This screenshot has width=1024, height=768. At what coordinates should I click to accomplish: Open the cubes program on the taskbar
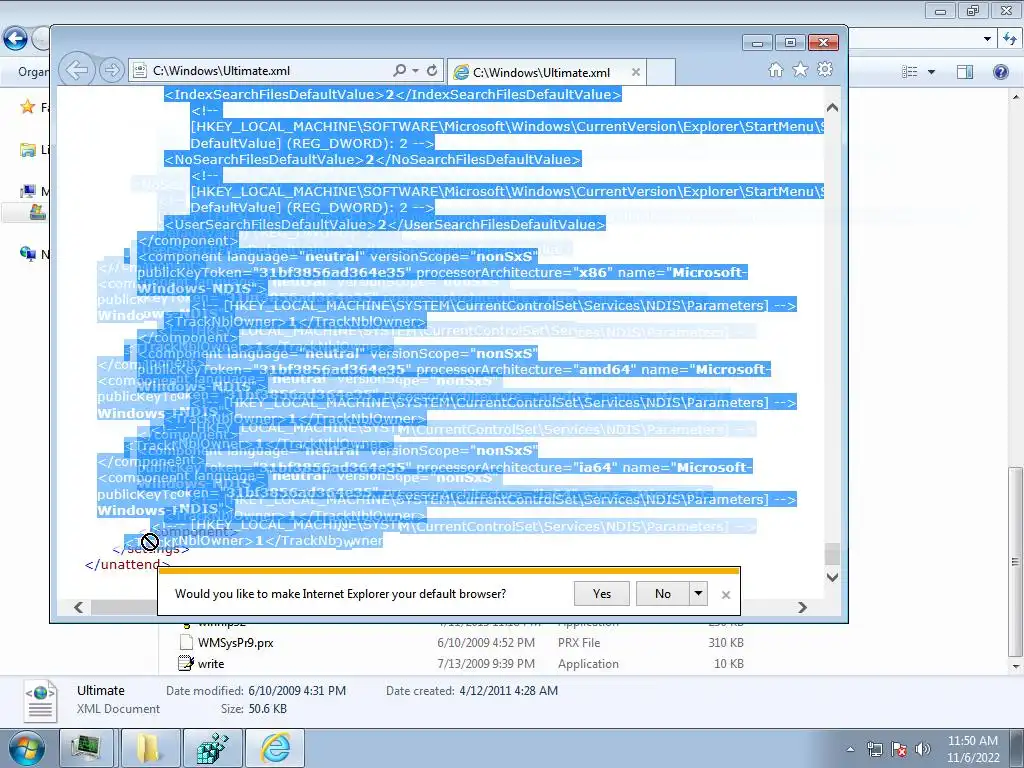pos(212,748)
